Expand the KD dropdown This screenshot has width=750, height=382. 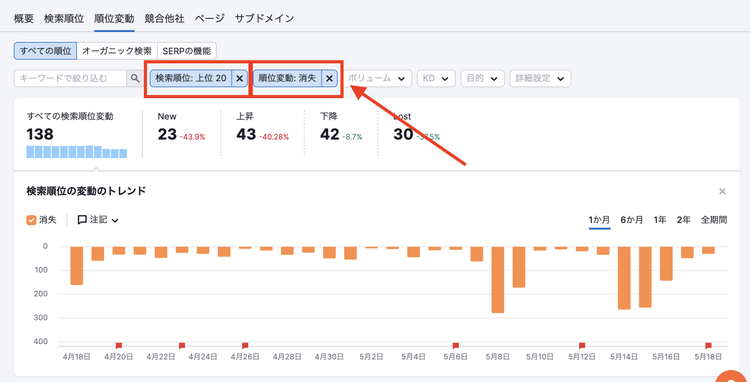(436, 78)
